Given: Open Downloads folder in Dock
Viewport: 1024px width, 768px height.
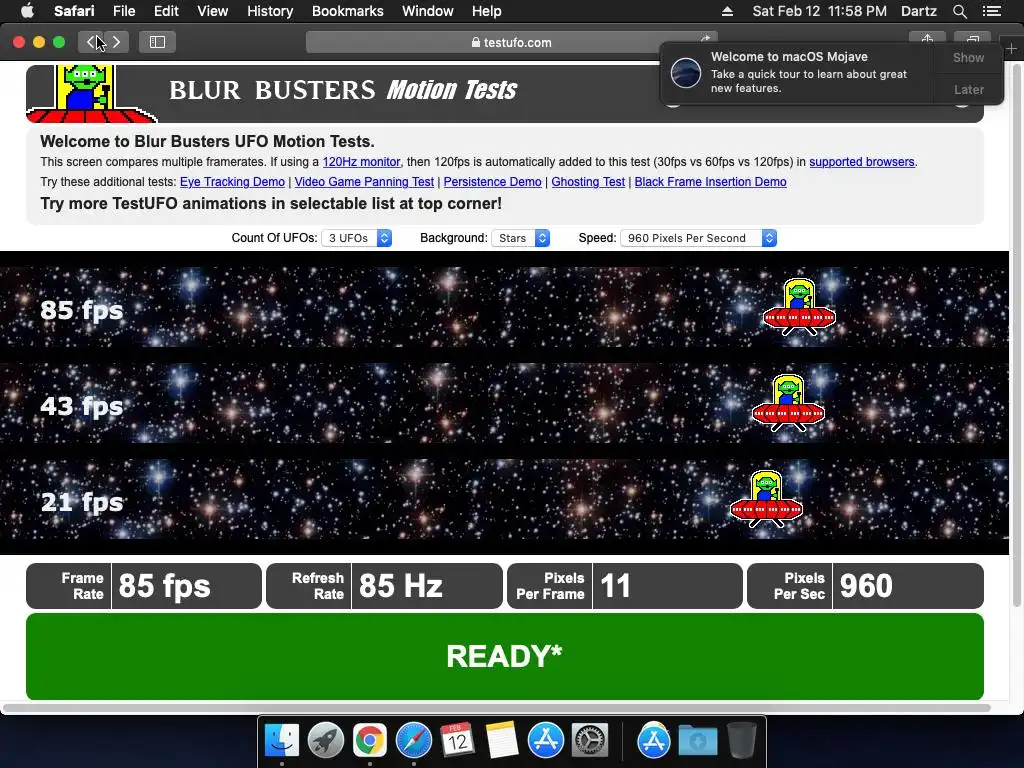Looking at the screenshot, I should click(697, 741).
